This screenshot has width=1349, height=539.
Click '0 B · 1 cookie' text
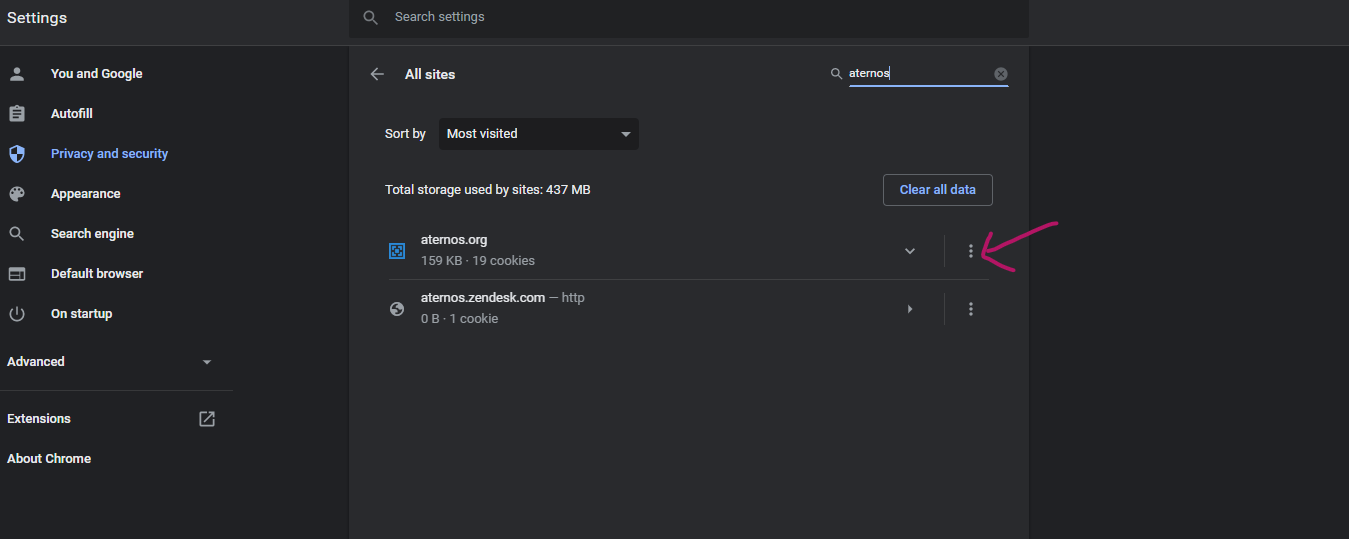(x=459, y=319)
